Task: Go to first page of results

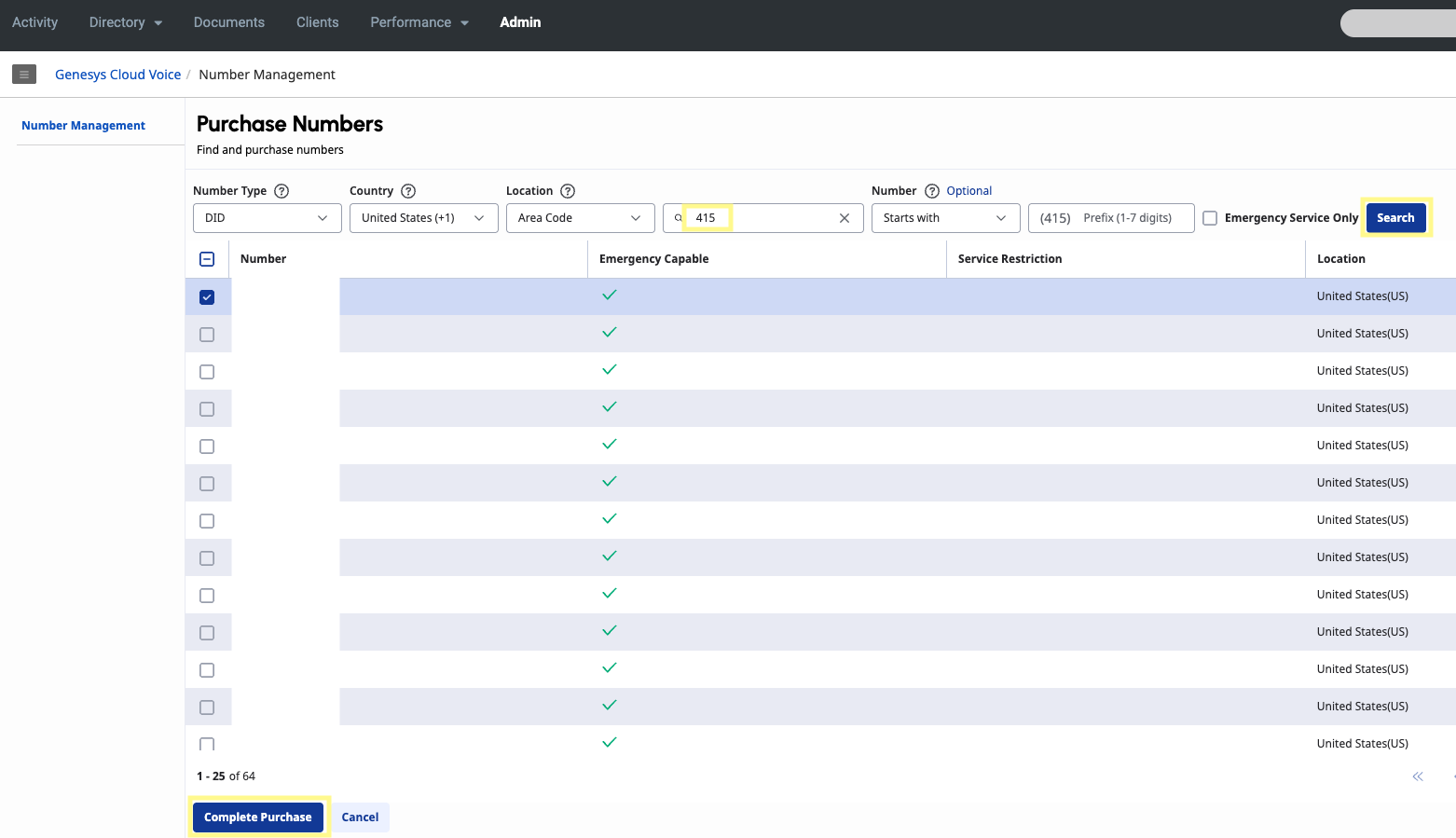Action: (x=1418, y=776)
